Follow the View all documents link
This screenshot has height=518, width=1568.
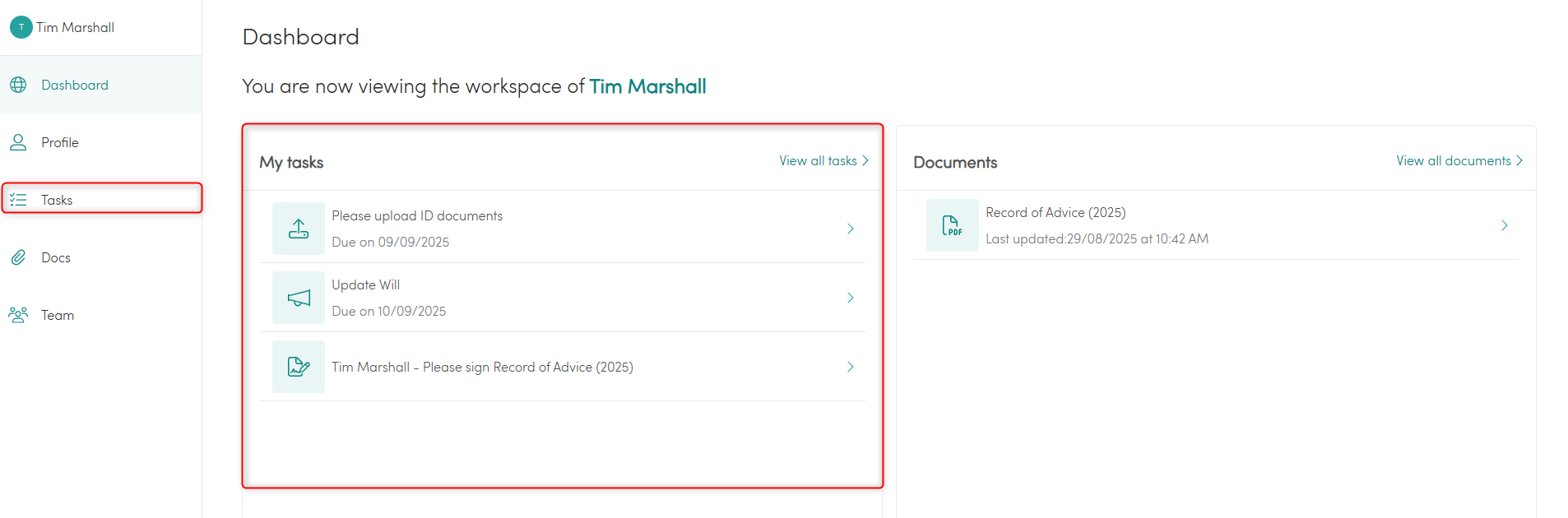(x=1459, y=161)
